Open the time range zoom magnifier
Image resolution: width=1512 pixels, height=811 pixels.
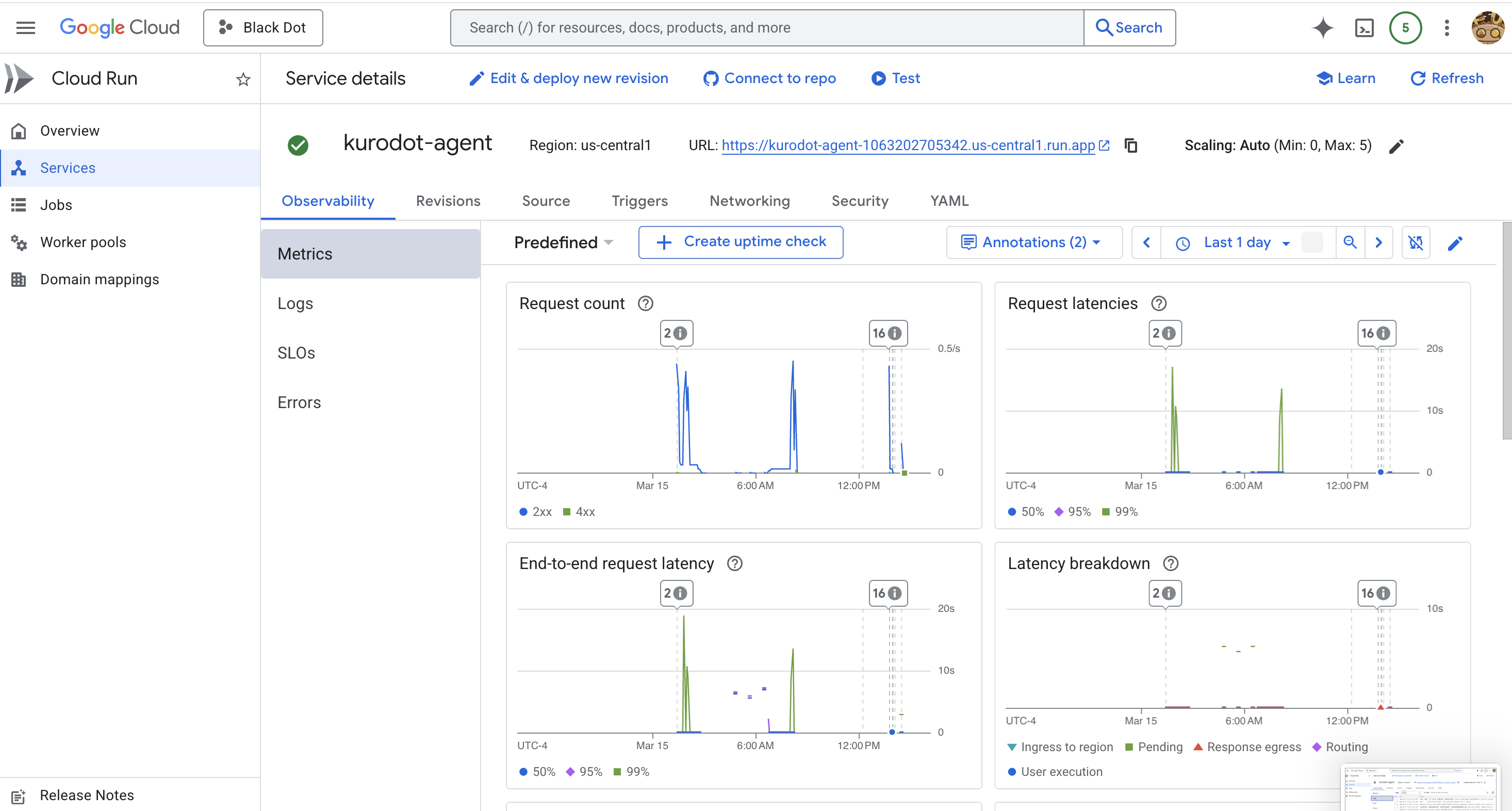1350,242
